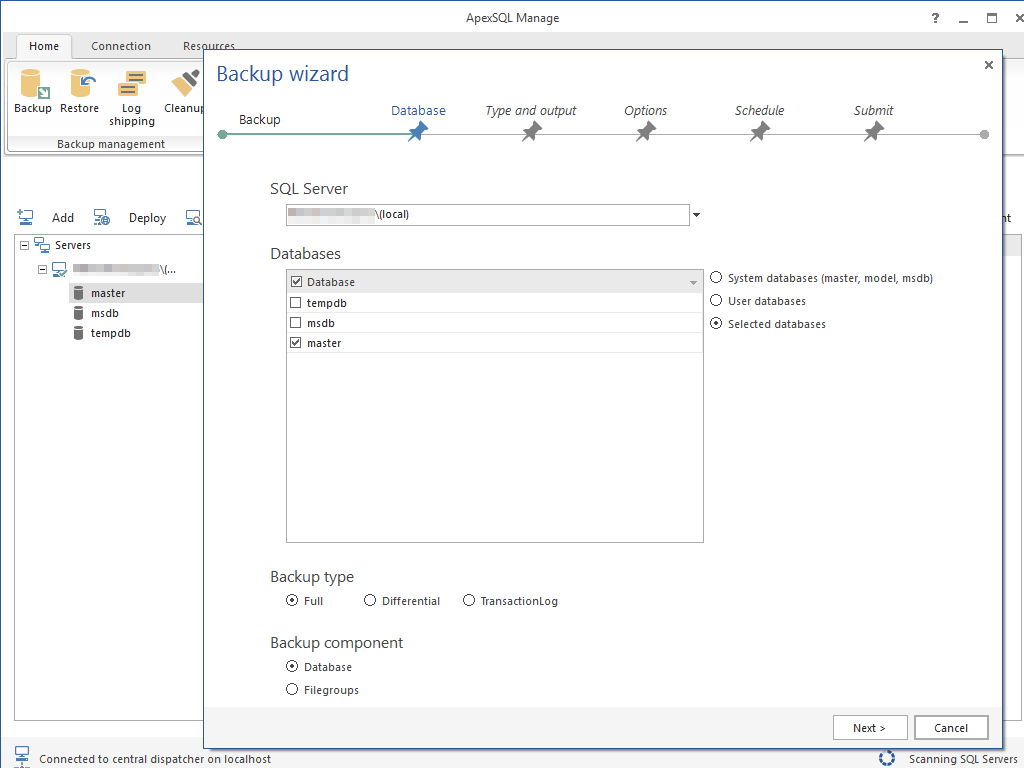Click the master row text in database list

pyautogui.click(x=324, y=343)
